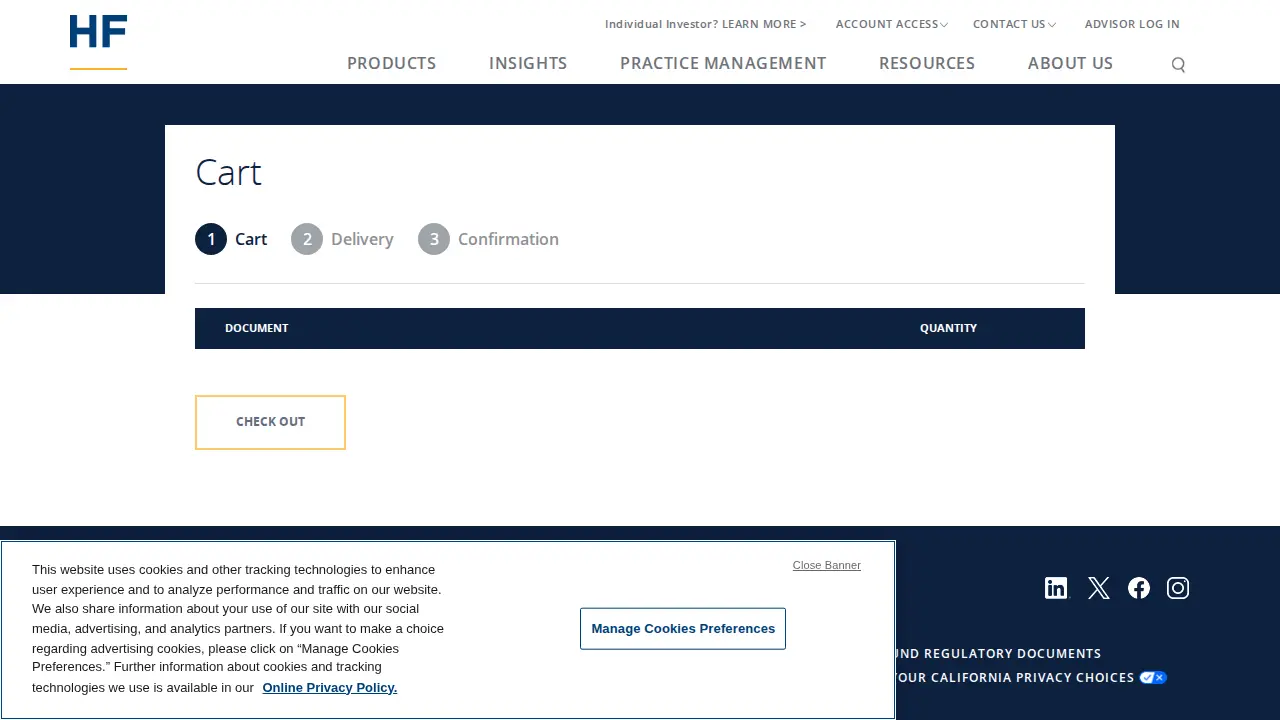Click the Quantity column header
Image resolution: width=1280 pixels, height=720 pixels.
pyautogui.click(x=949, y=328)
